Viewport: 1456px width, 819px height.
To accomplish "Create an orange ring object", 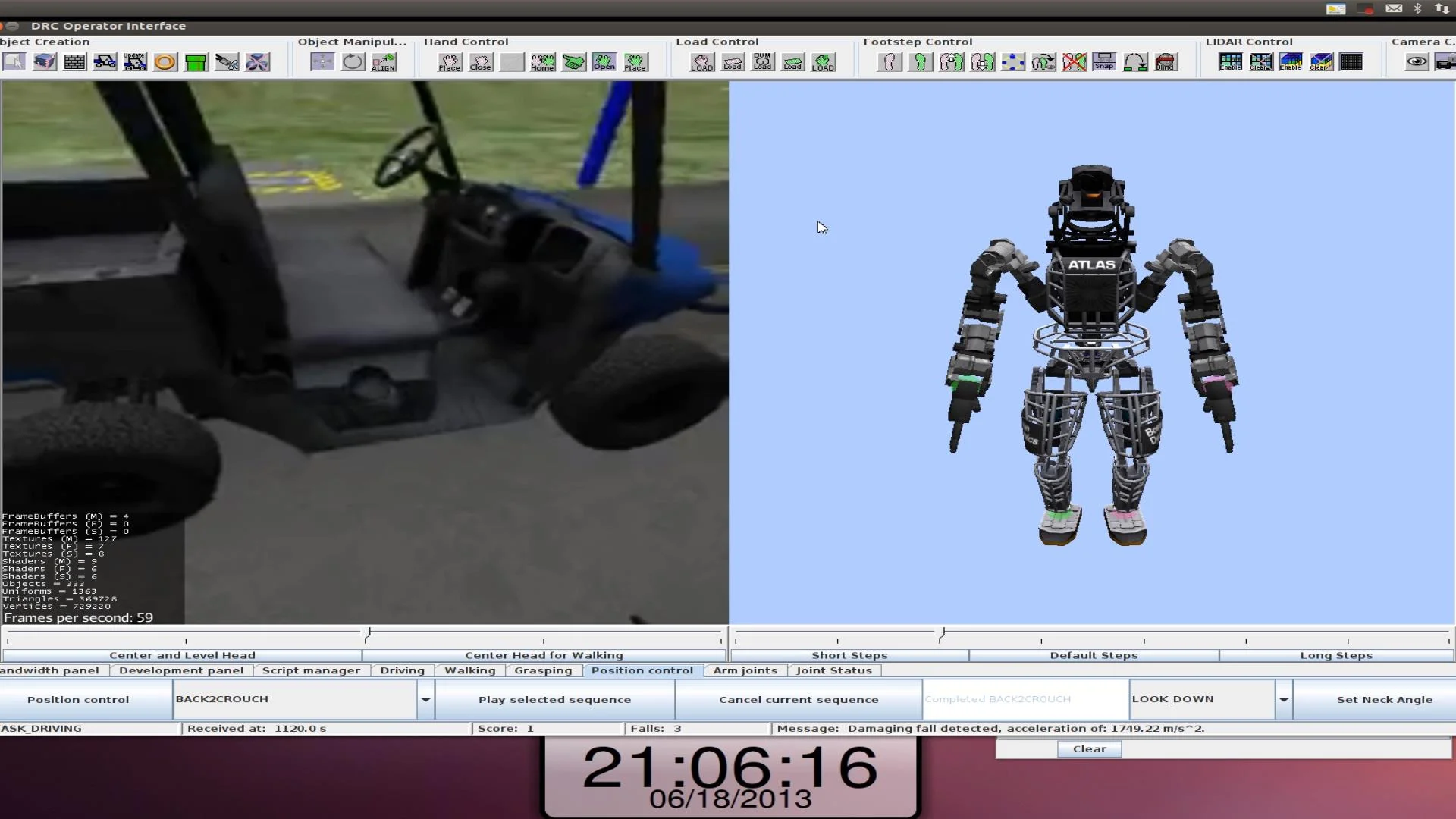I will (x=165, y=61).
